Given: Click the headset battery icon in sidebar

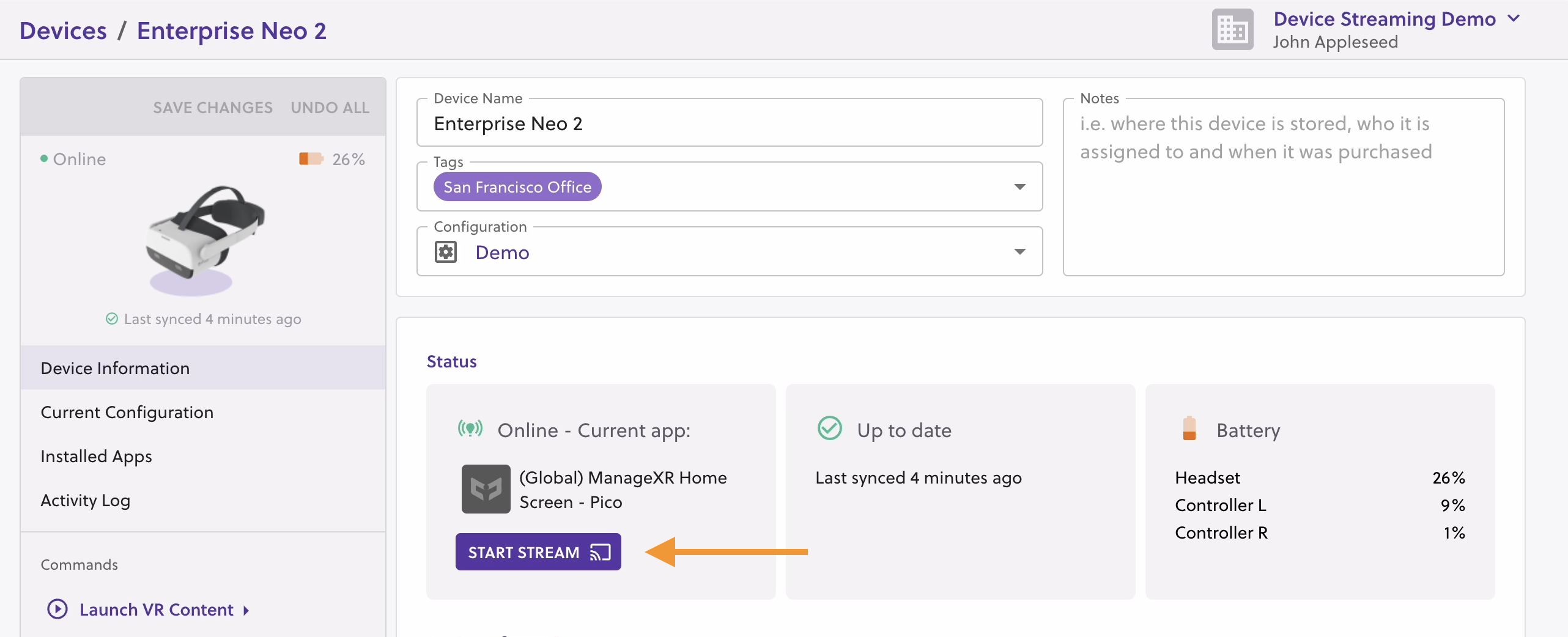Looking at the screenshot, I should (x=311, y=159).
